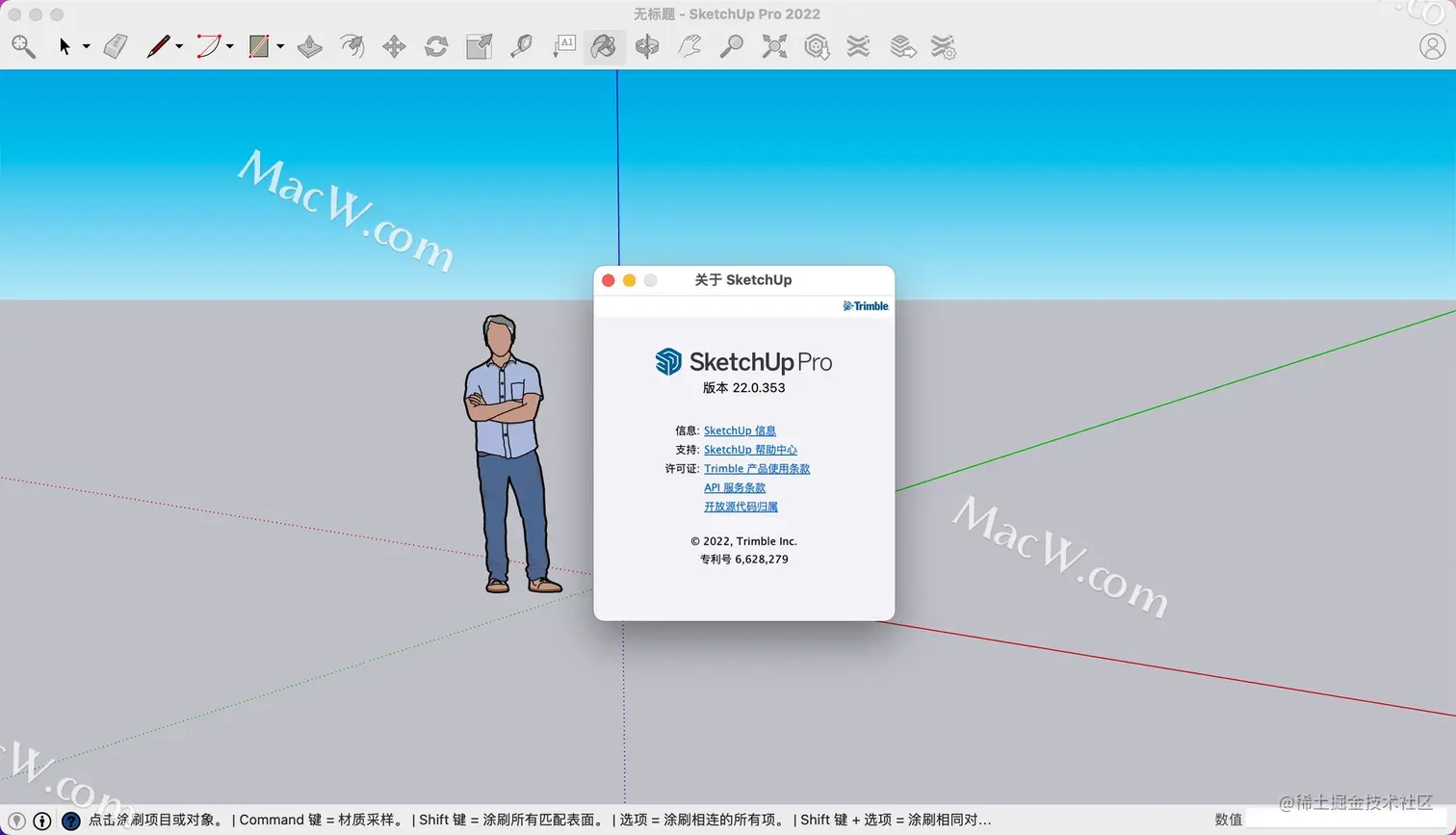The width and height of the screenshot is (1456, 835).
Task: Open the SketchUp 帮助中心 link
Action: click(x=750, y=450)
